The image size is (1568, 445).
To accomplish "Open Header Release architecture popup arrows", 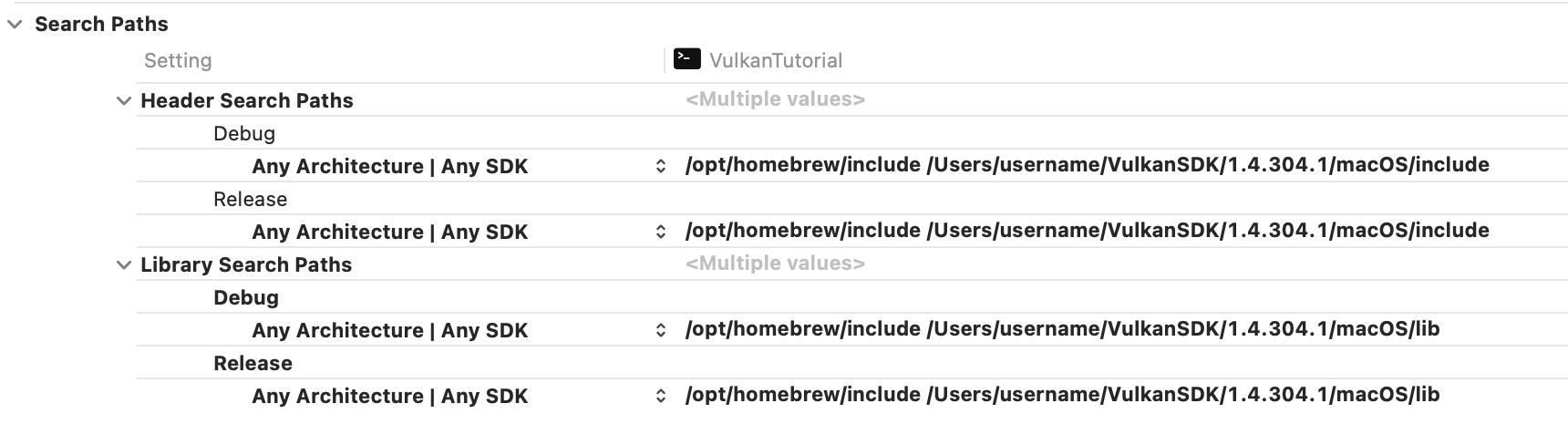I will pyautogui.click(x=661, y=232).
